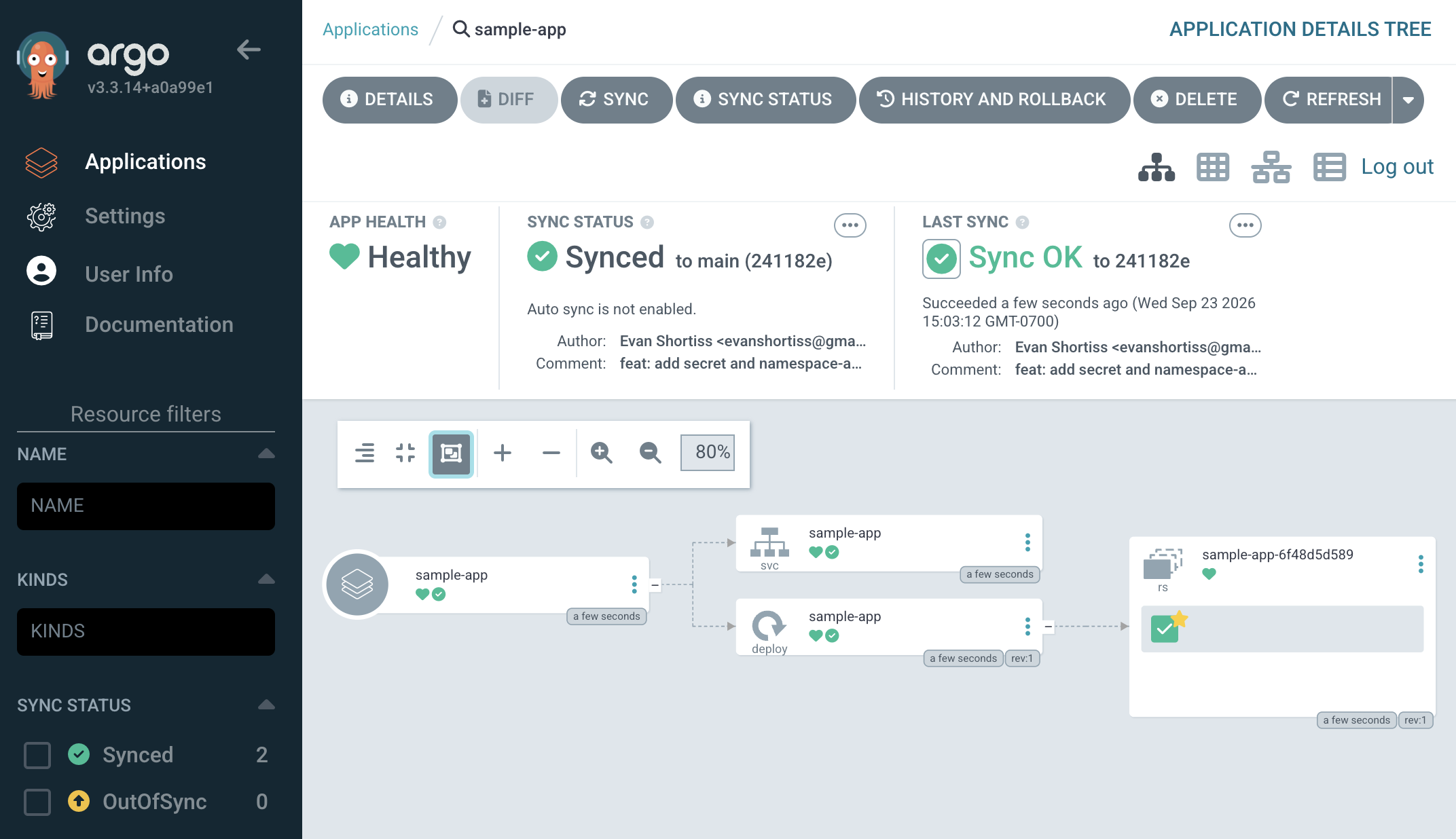The width and height of the screenshot is (1456, 839).
Task: Open the Sync Status more options ellipsis
Action: click(x=850, y=225)
